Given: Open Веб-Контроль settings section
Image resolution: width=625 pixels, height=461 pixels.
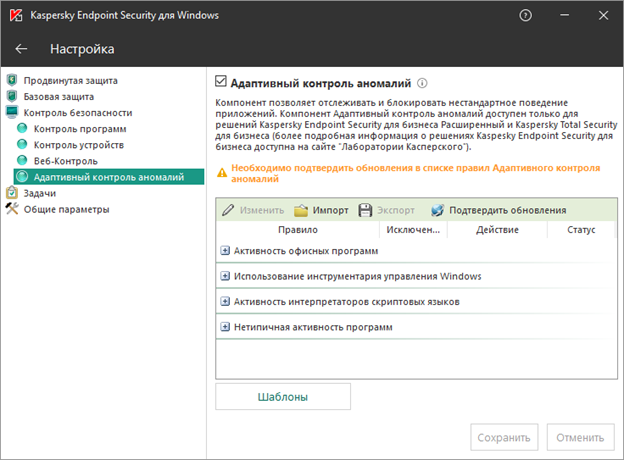Looking at the screenshot, I should (68, 161).
